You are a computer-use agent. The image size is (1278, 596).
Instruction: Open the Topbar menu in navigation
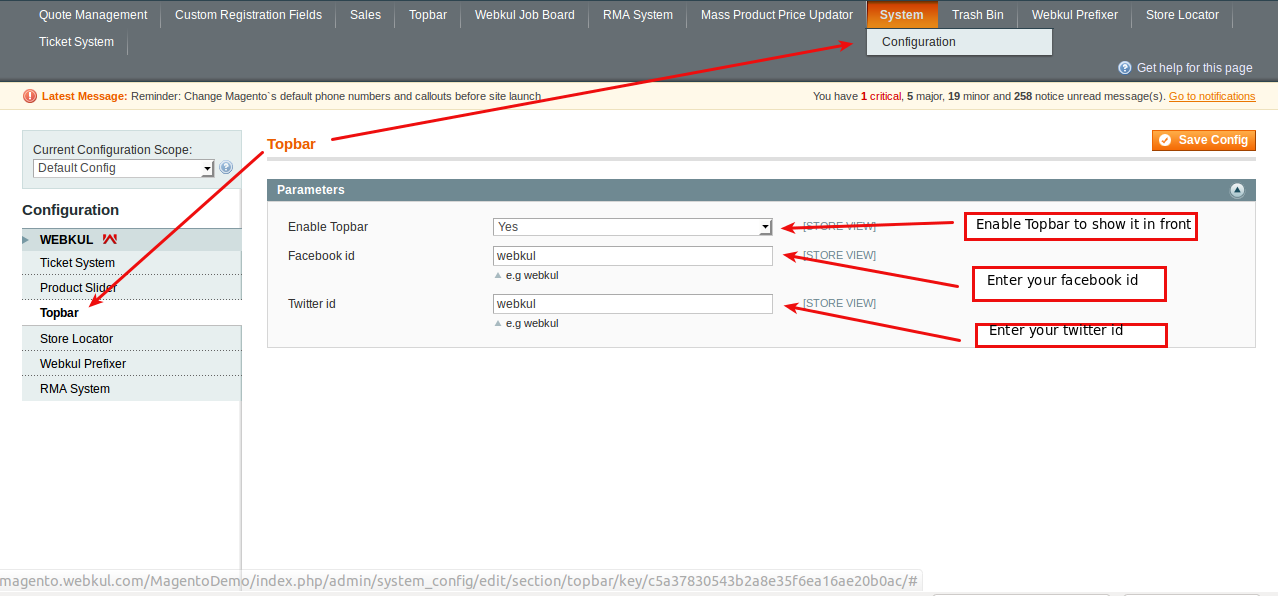(428, 15)
